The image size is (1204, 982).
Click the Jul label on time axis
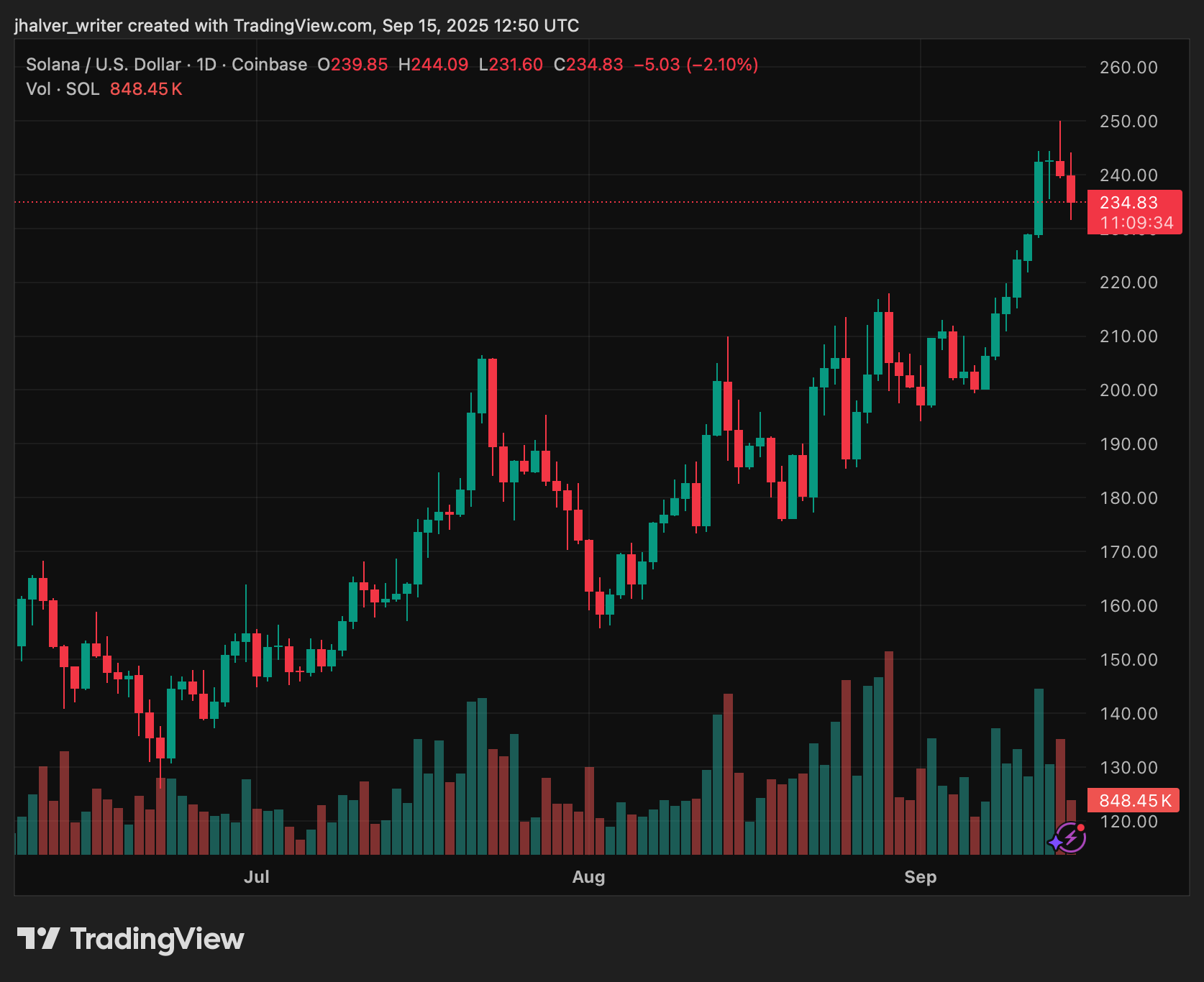tap(256, 877)
